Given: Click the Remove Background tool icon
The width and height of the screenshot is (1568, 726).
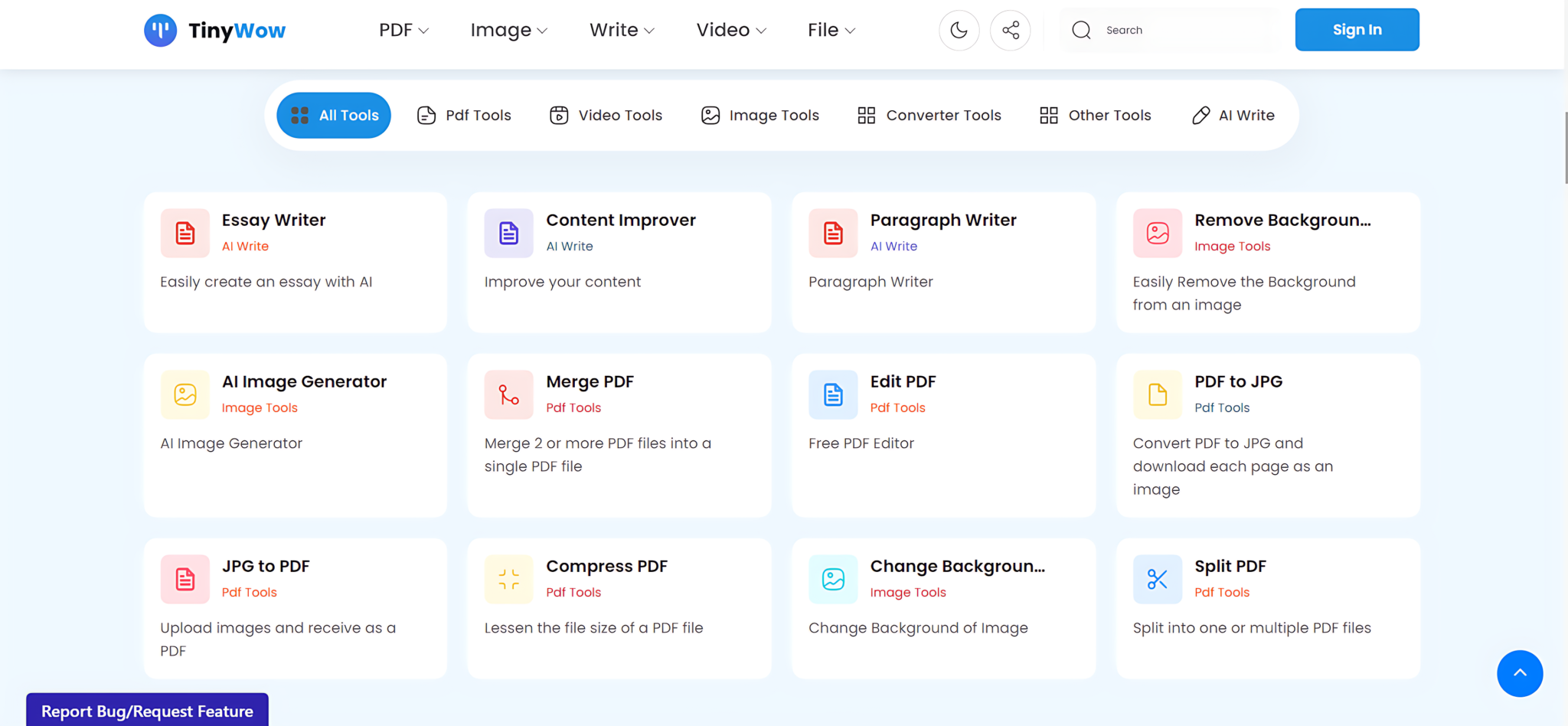Looking at the screenshot, I should click(1157, 233).
